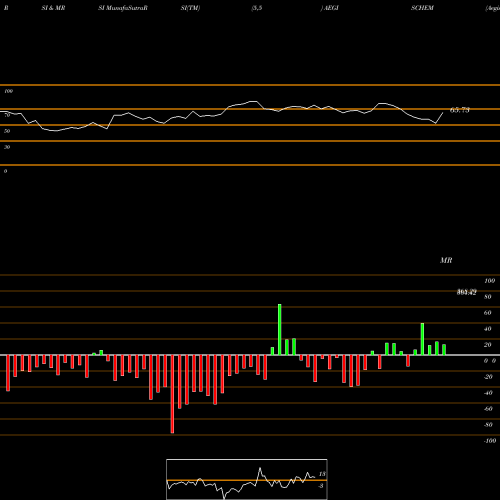This screenshot has width=500, height=500.
Task: Click the RSI value label 65.73
Action: click(x=460, y=110)
